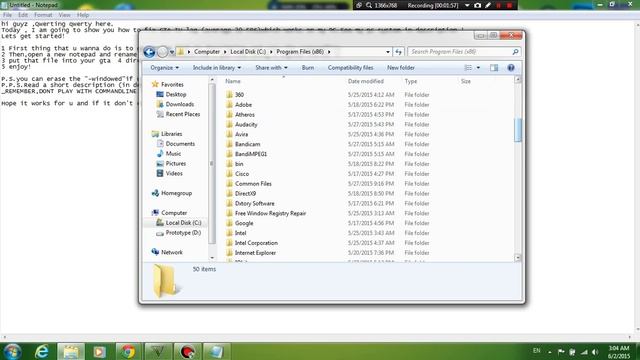This screenshot has width=640, height=360.
Task: Open the Windows Start button
Action: coord(12,351)
